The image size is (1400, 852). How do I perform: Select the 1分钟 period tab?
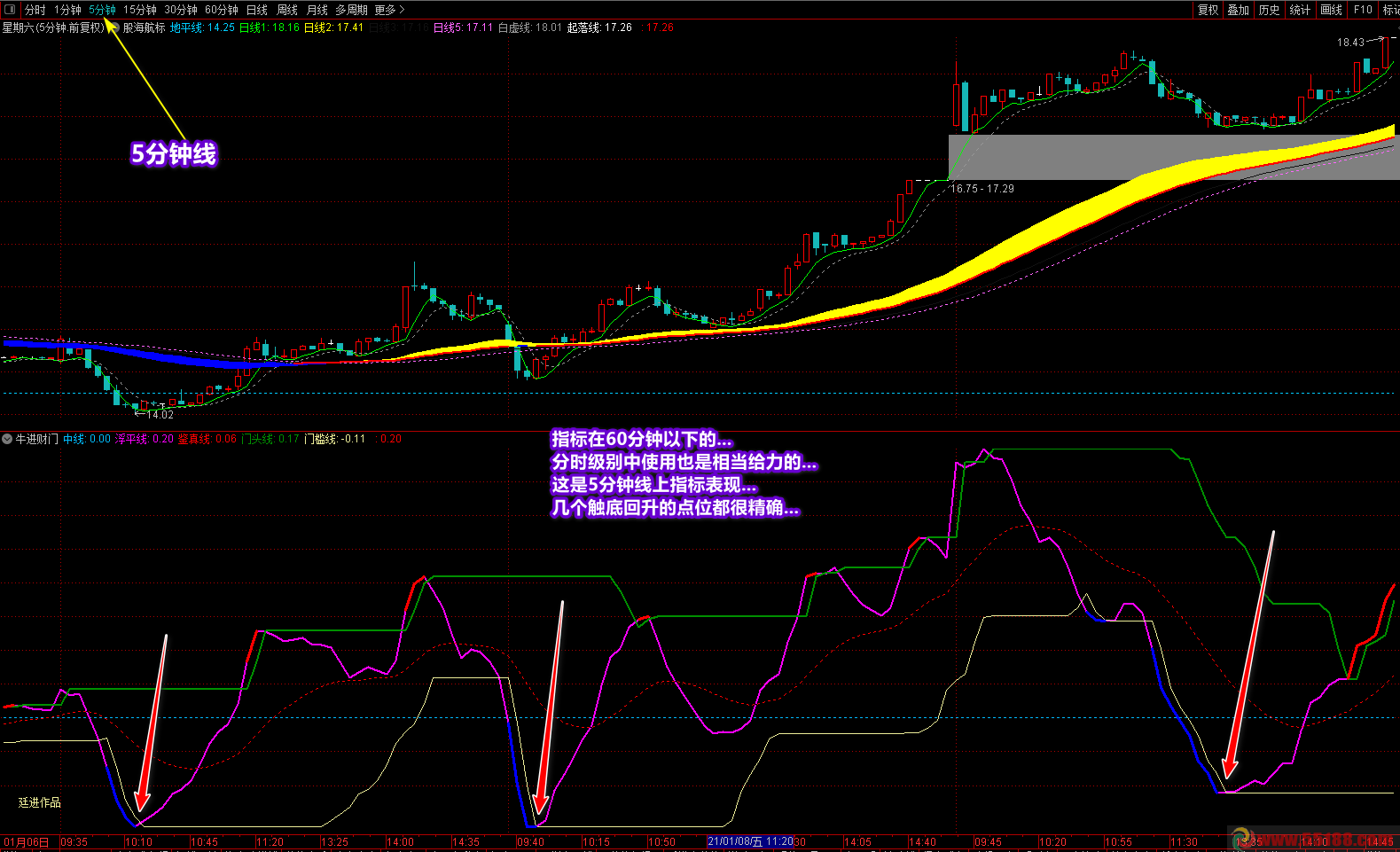click(67, 10)
